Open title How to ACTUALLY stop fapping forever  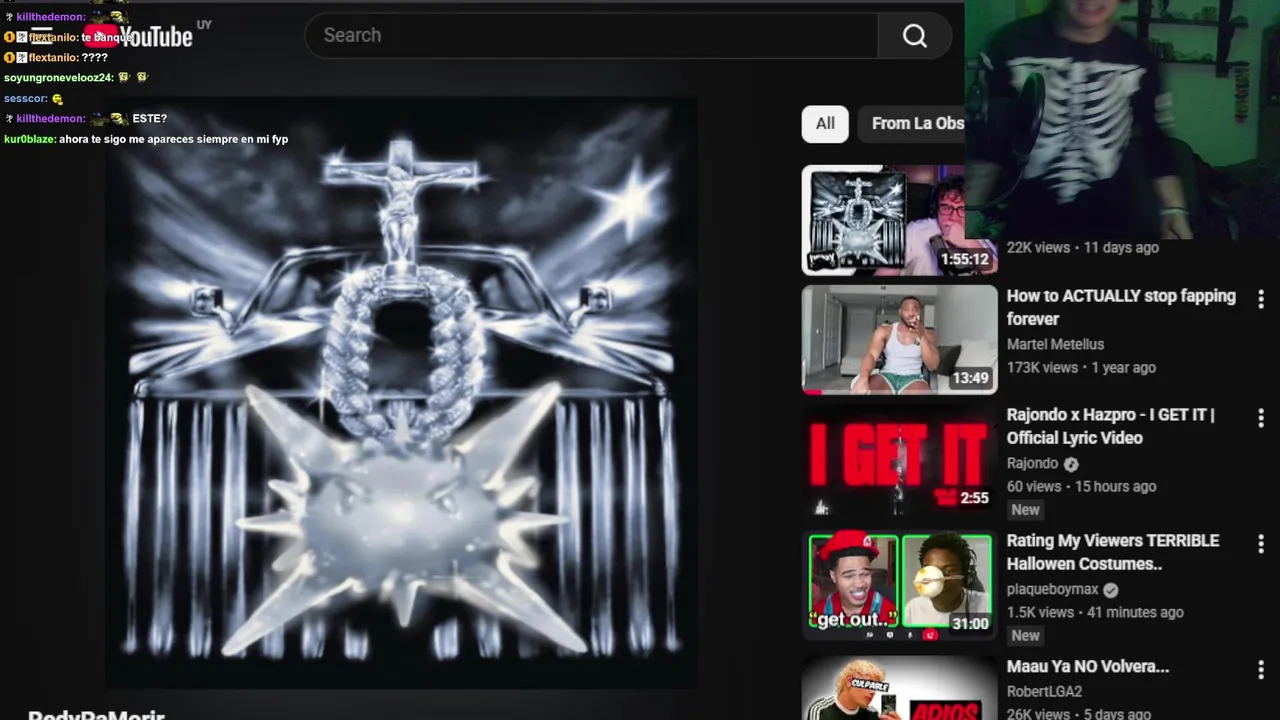tap(1121, 308)
